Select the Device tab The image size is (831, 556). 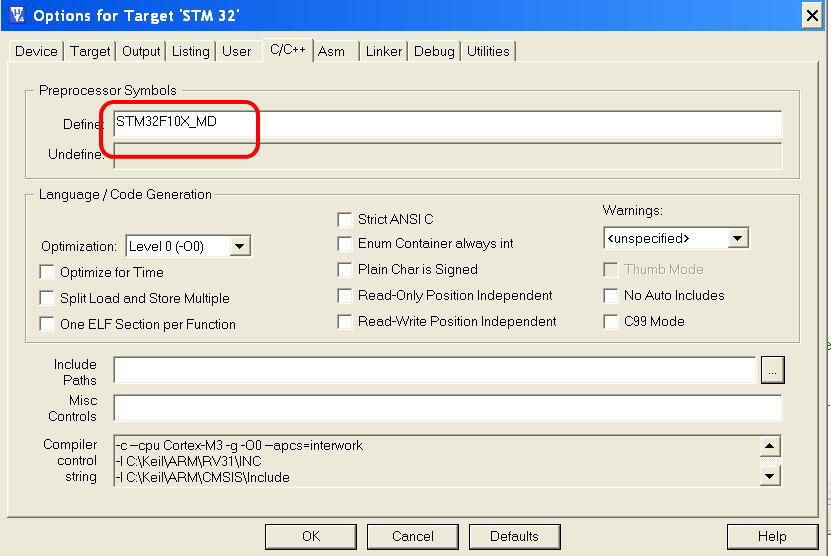(36, 51)
